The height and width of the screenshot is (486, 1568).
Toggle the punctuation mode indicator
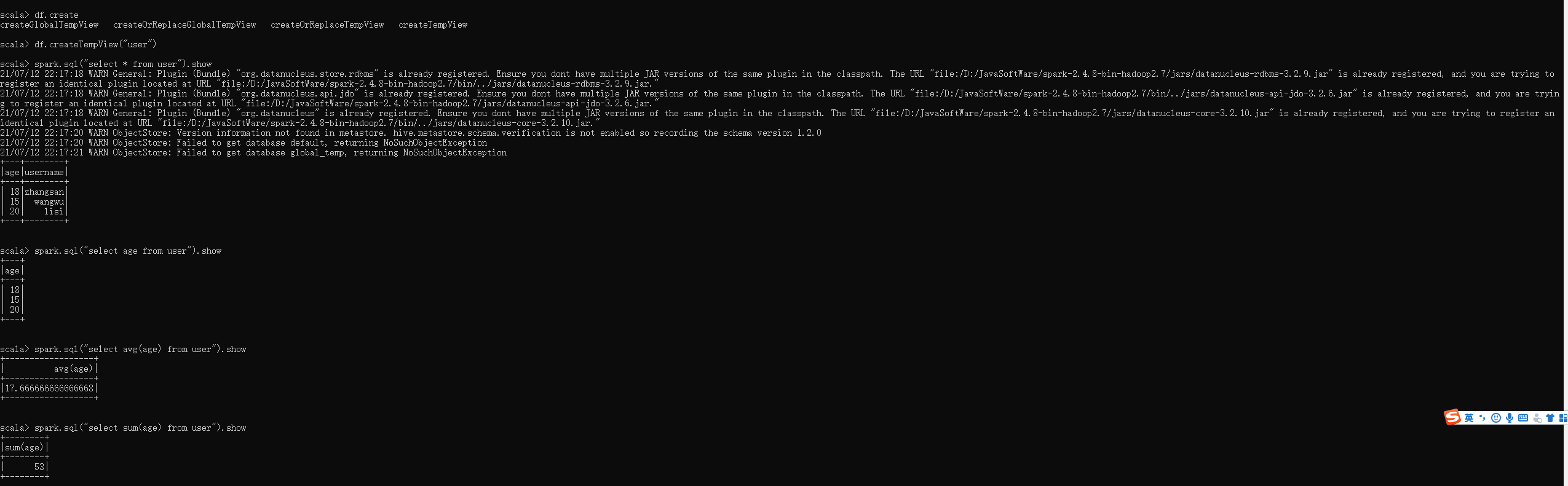1483,418
